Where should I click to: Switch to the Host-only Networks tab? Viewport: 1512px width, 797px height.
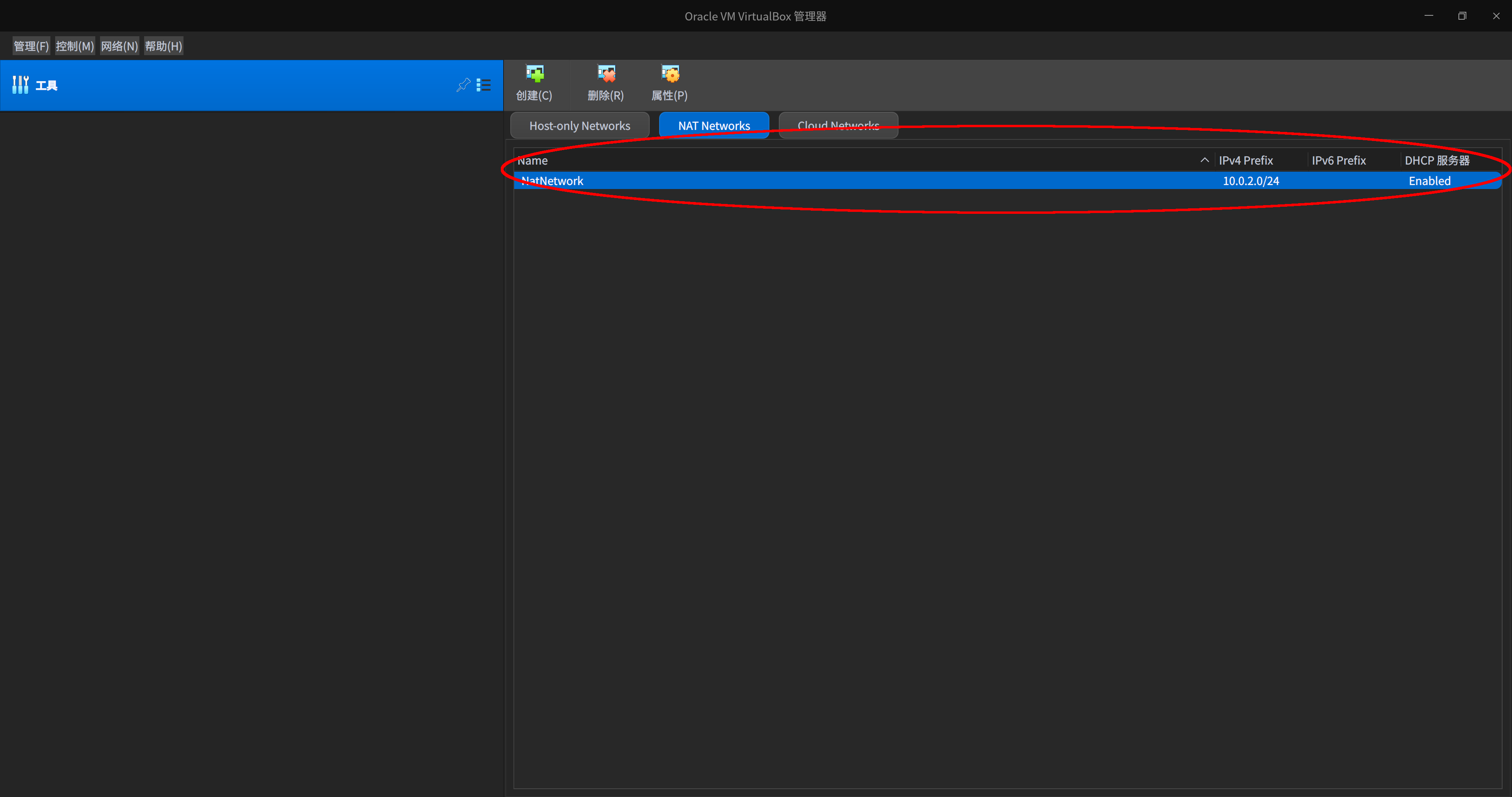pyautogui.click(x=580, y=125)
